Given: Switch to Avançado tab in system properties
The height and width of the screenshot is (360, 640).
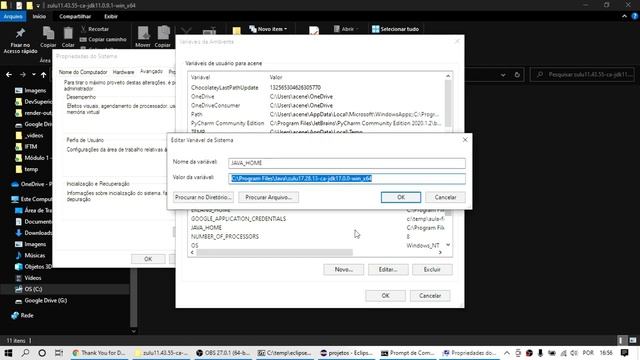Looking at the screenshot, I should pyautogui.click(x=151, y=71).
